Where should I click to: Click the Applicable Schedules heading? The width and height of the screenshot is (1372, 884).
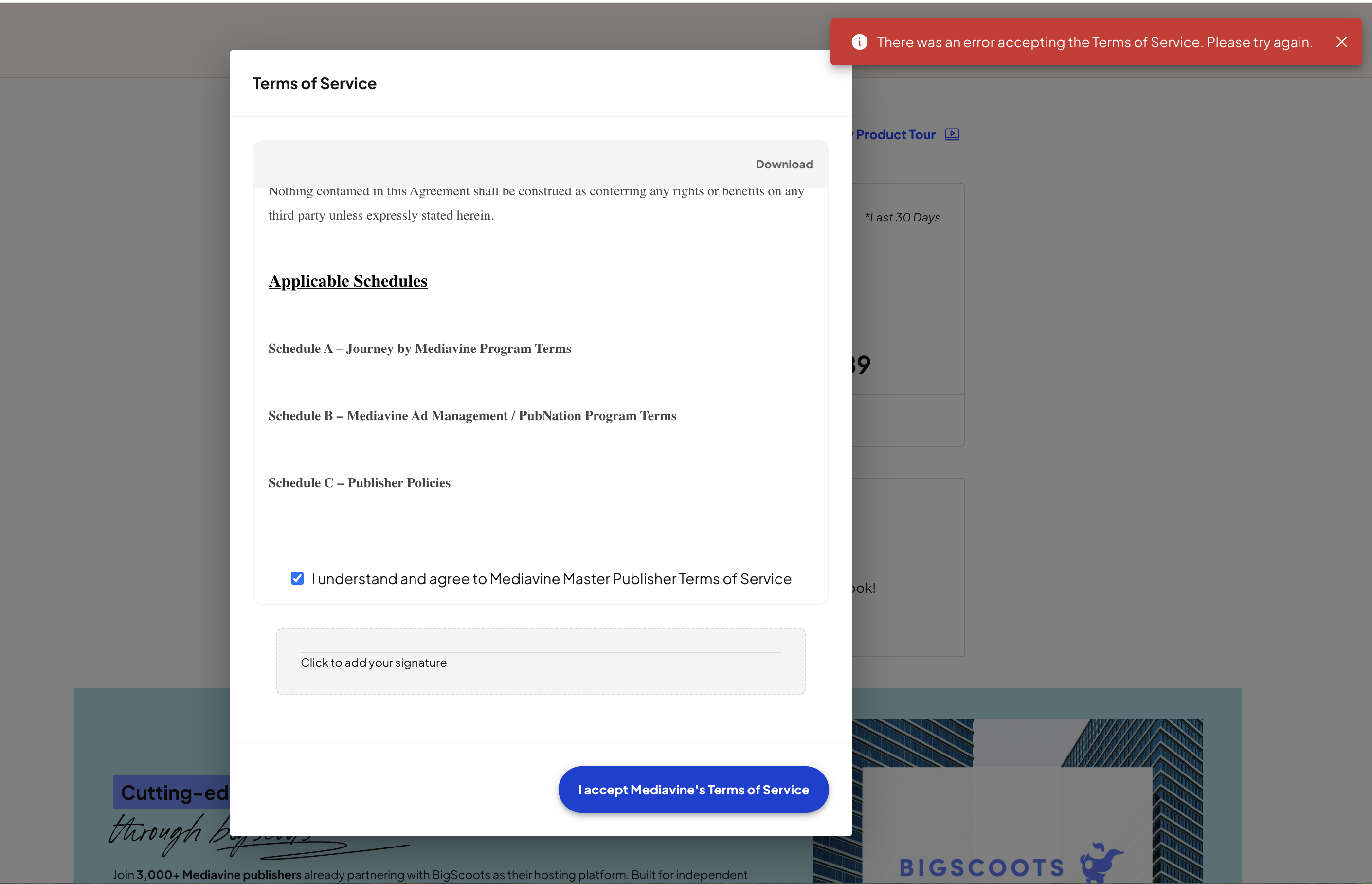[x=347, y=281]
